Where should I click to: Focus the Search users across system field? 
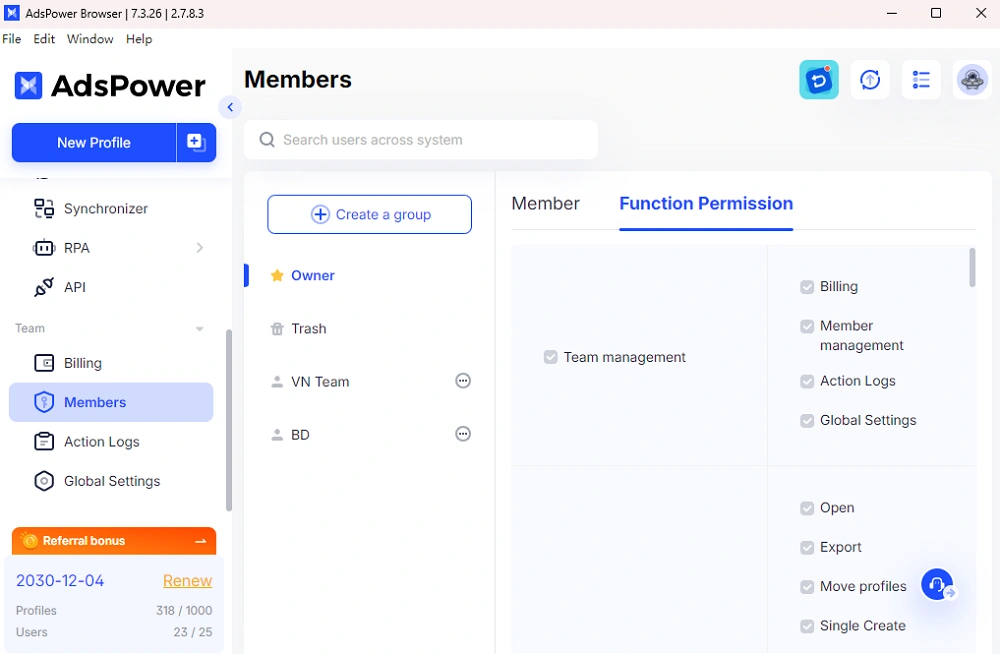[421, 140]
